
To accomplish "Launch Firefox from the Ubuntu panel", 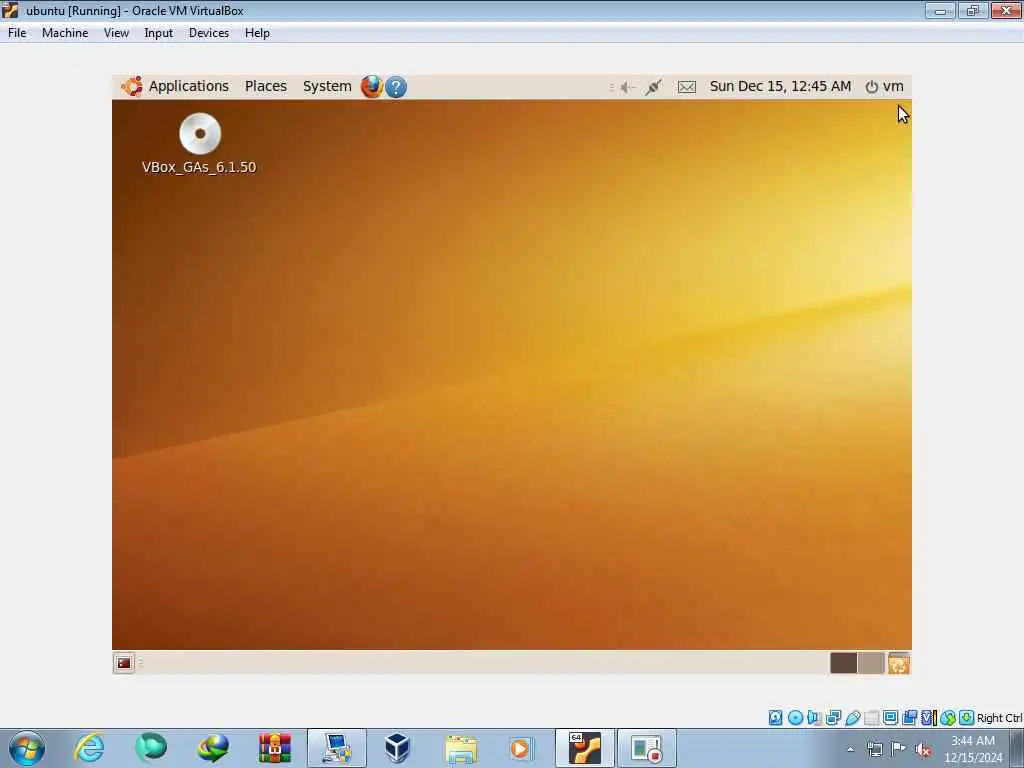I will (x=372, y=86).
